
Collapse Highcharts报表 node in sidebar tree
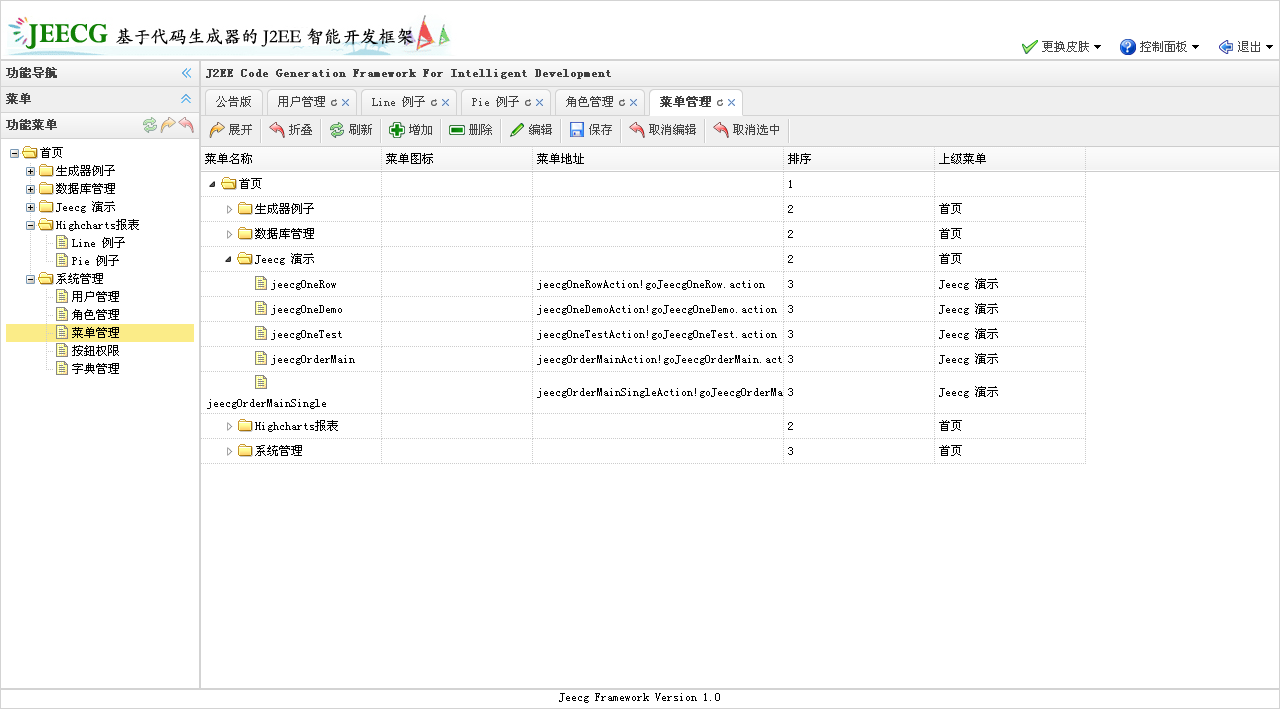(30, 225)
